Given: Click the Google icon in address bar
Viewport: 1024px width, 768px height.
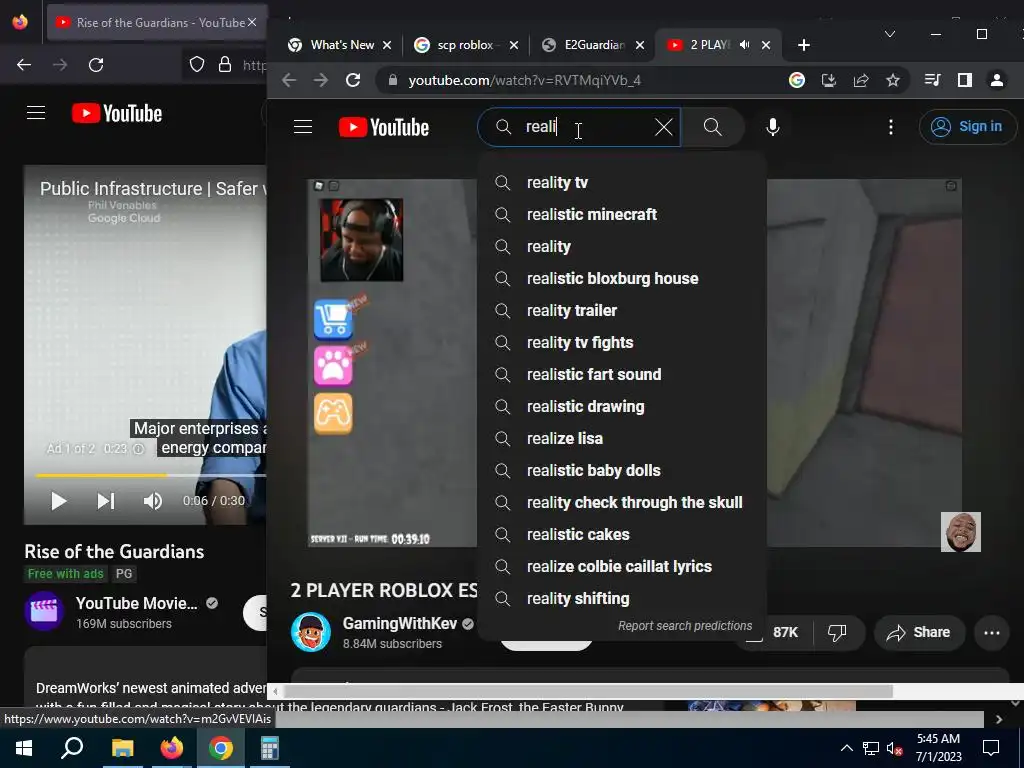Looking at the screenshot, I should click(x=797, y=80).
